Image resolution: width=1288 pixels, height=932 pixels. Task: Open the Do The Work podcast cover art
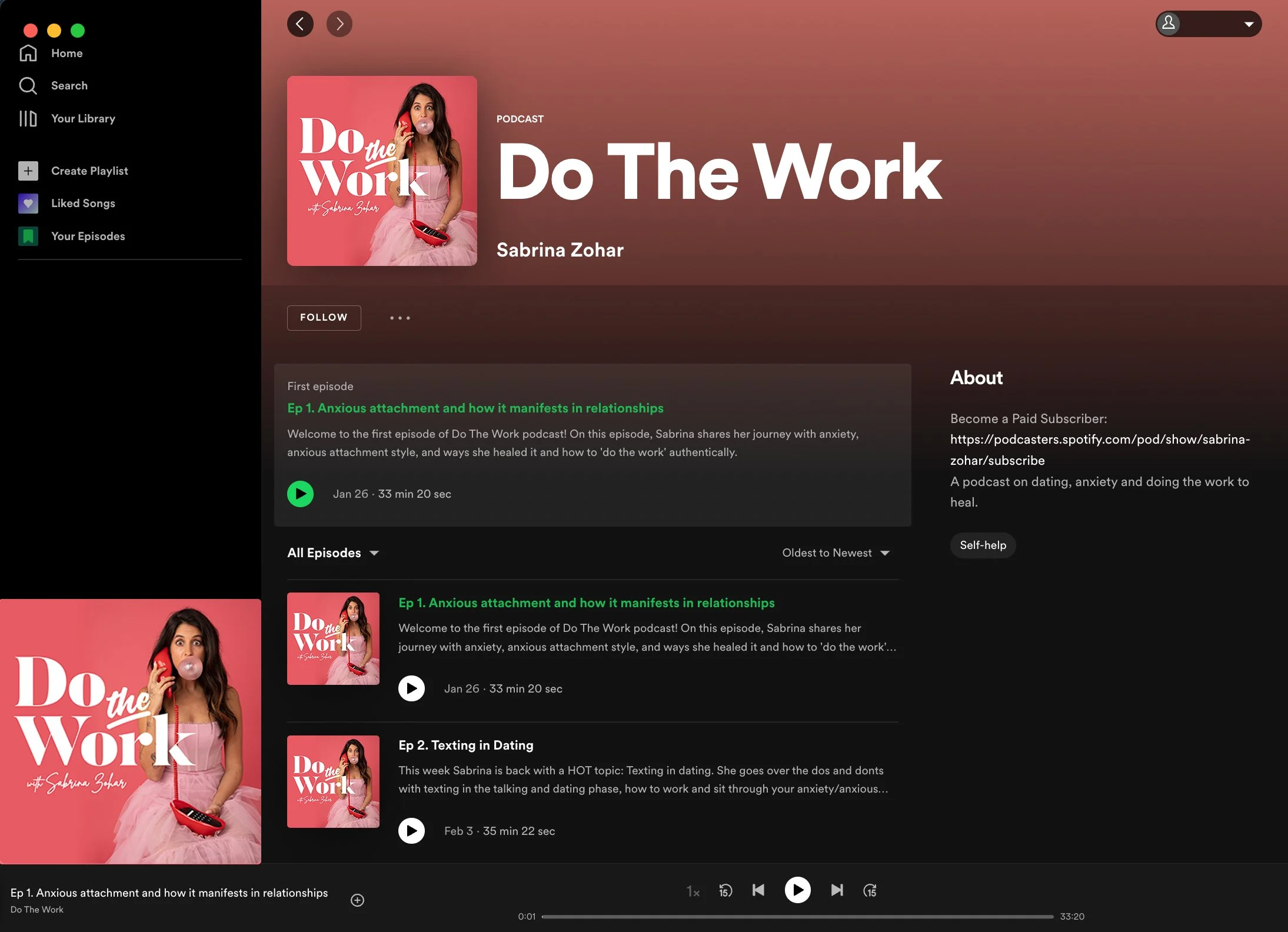pyautogui.click(x=382, y=171)
